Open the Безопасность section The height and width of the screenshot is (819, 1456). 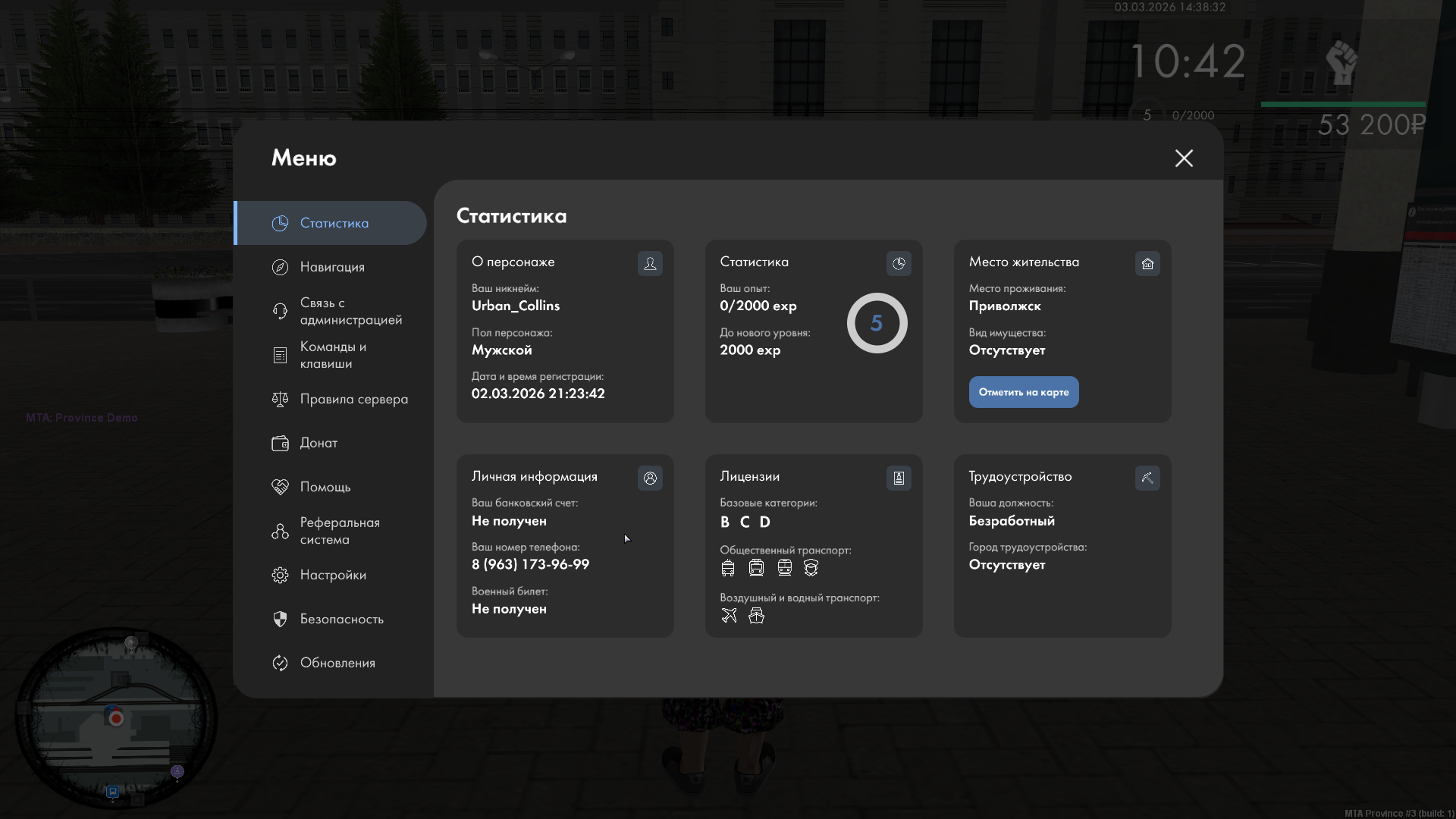pyautogui.click(x=340, y=619)
